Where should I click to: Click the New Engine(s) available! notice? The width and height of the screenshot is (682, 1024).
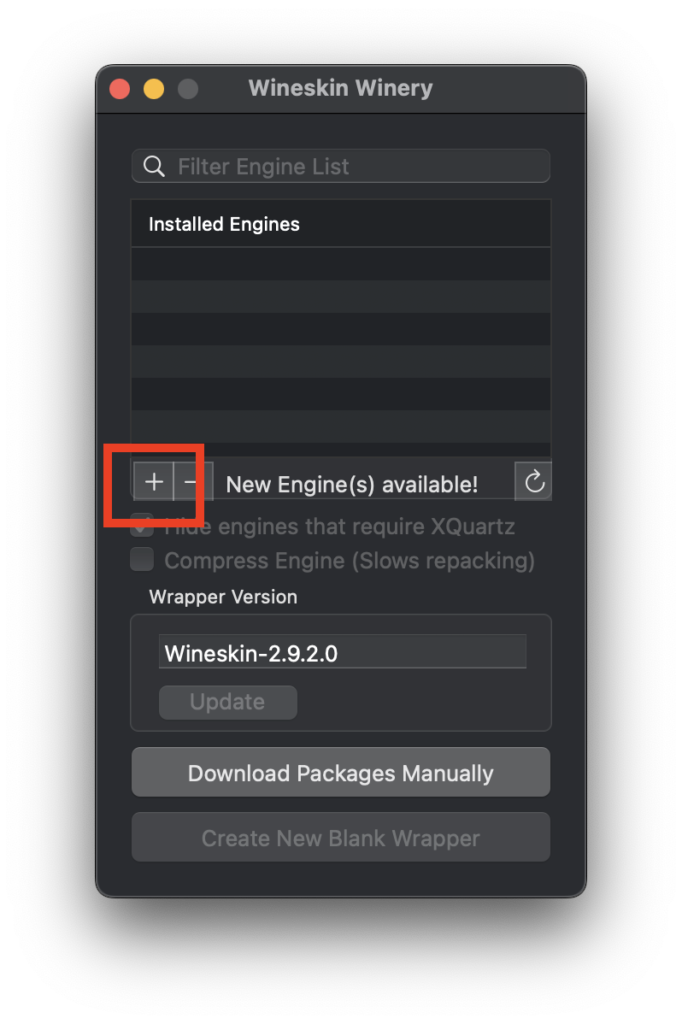click(x=351, y=485)
